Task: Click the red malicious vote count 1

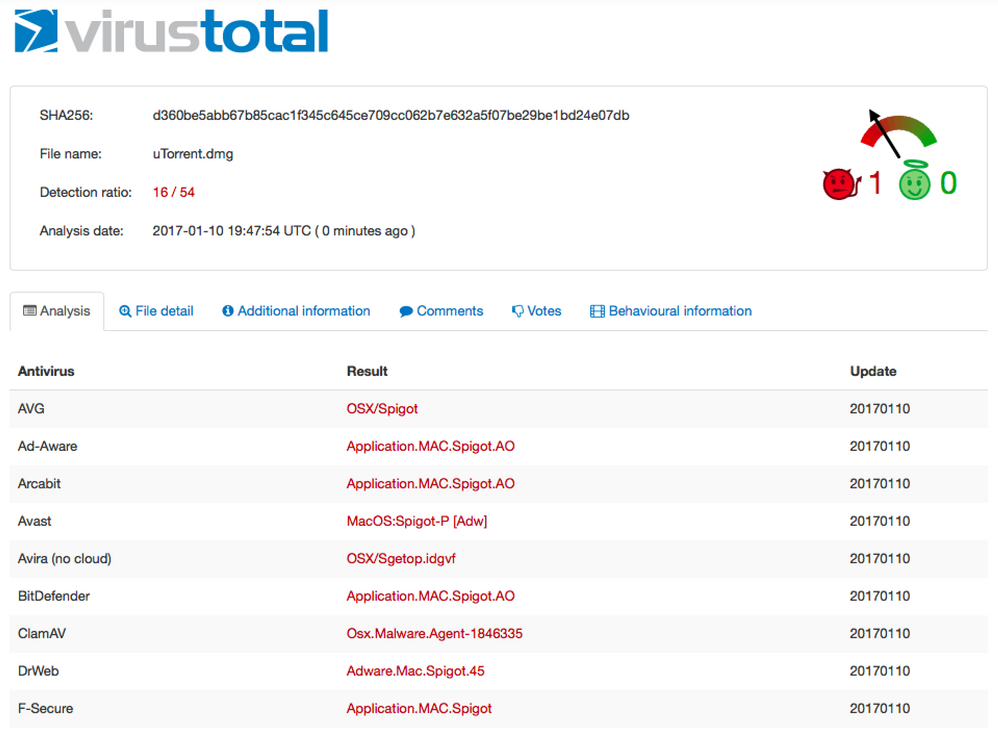Action: point(875,183)
